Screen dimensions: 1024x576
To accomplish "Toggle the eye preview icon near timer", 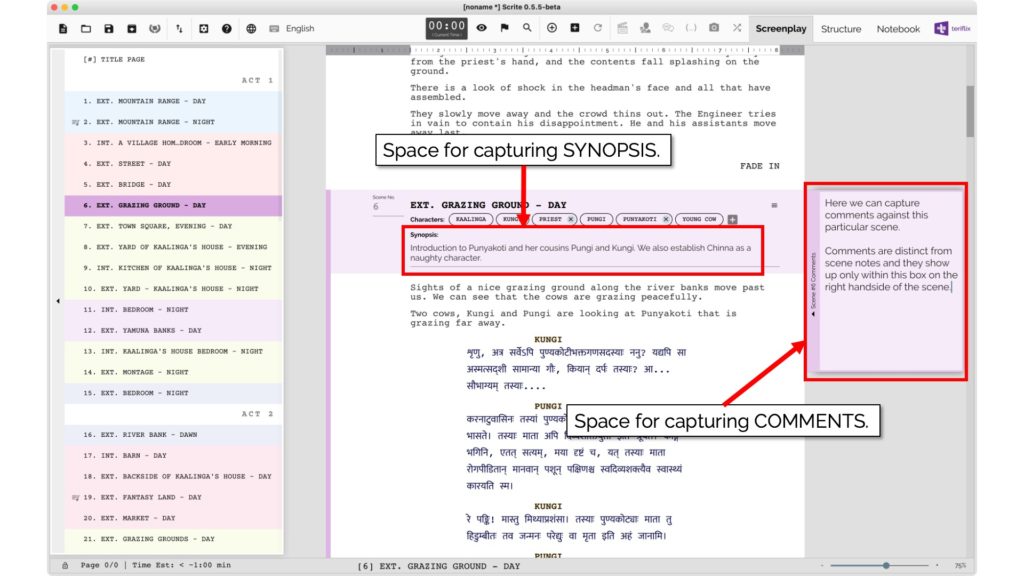I will [x=482, y=28].
